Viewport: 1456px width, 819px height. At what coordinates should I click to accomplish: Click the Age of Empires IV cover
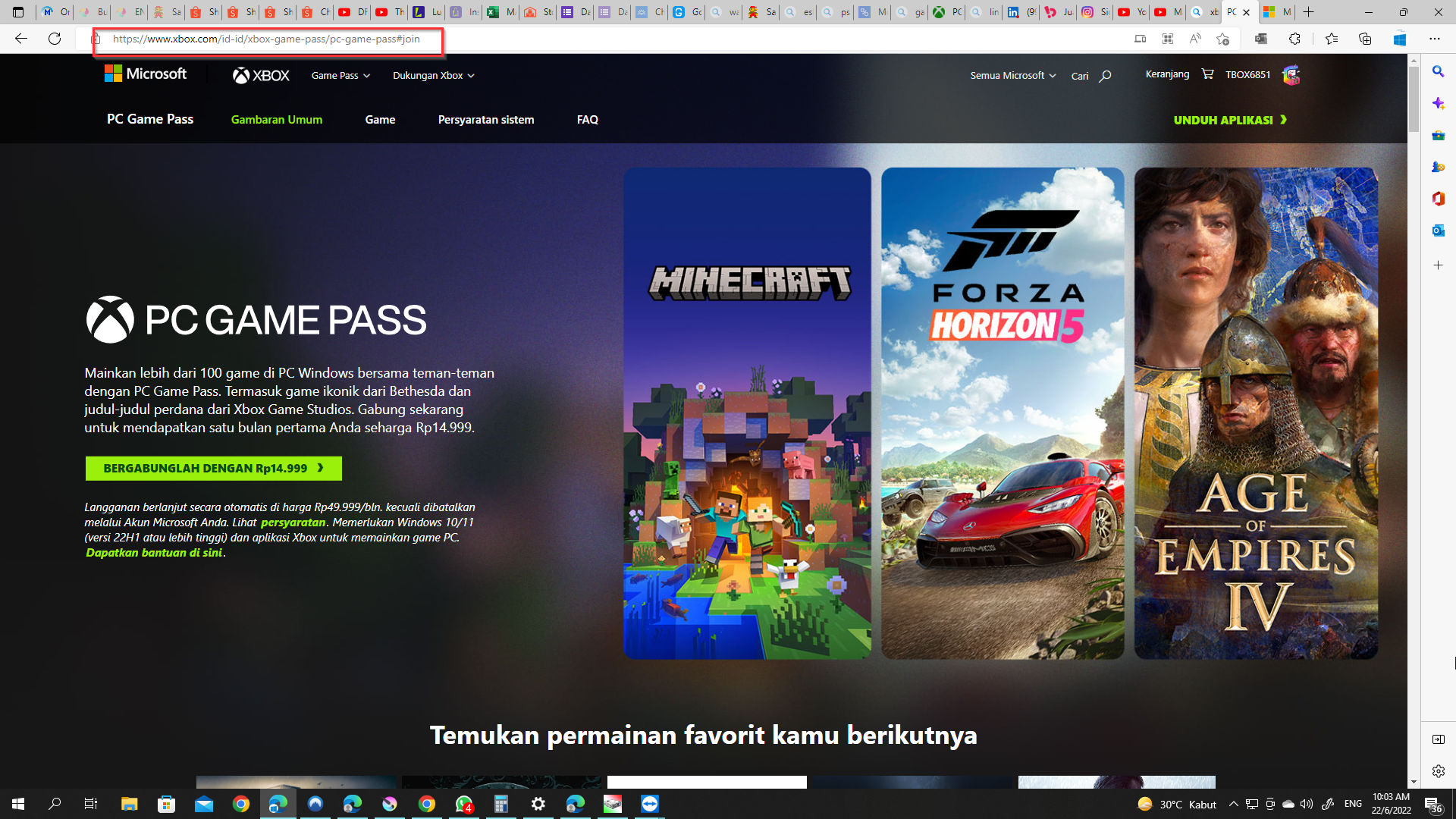tap(1256, 413)
